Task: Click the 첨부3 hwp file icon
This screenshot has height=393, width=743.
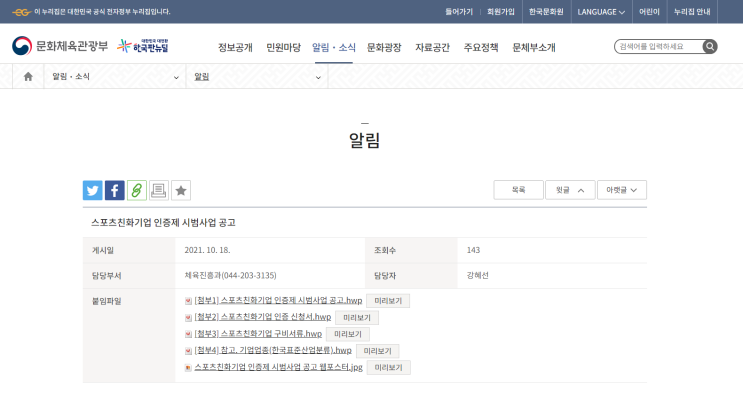Action: click(188, 334)
